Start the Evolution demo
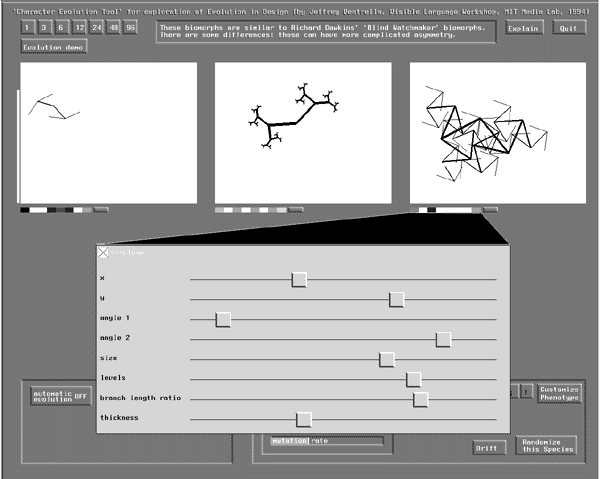 (x=54, y=46)
